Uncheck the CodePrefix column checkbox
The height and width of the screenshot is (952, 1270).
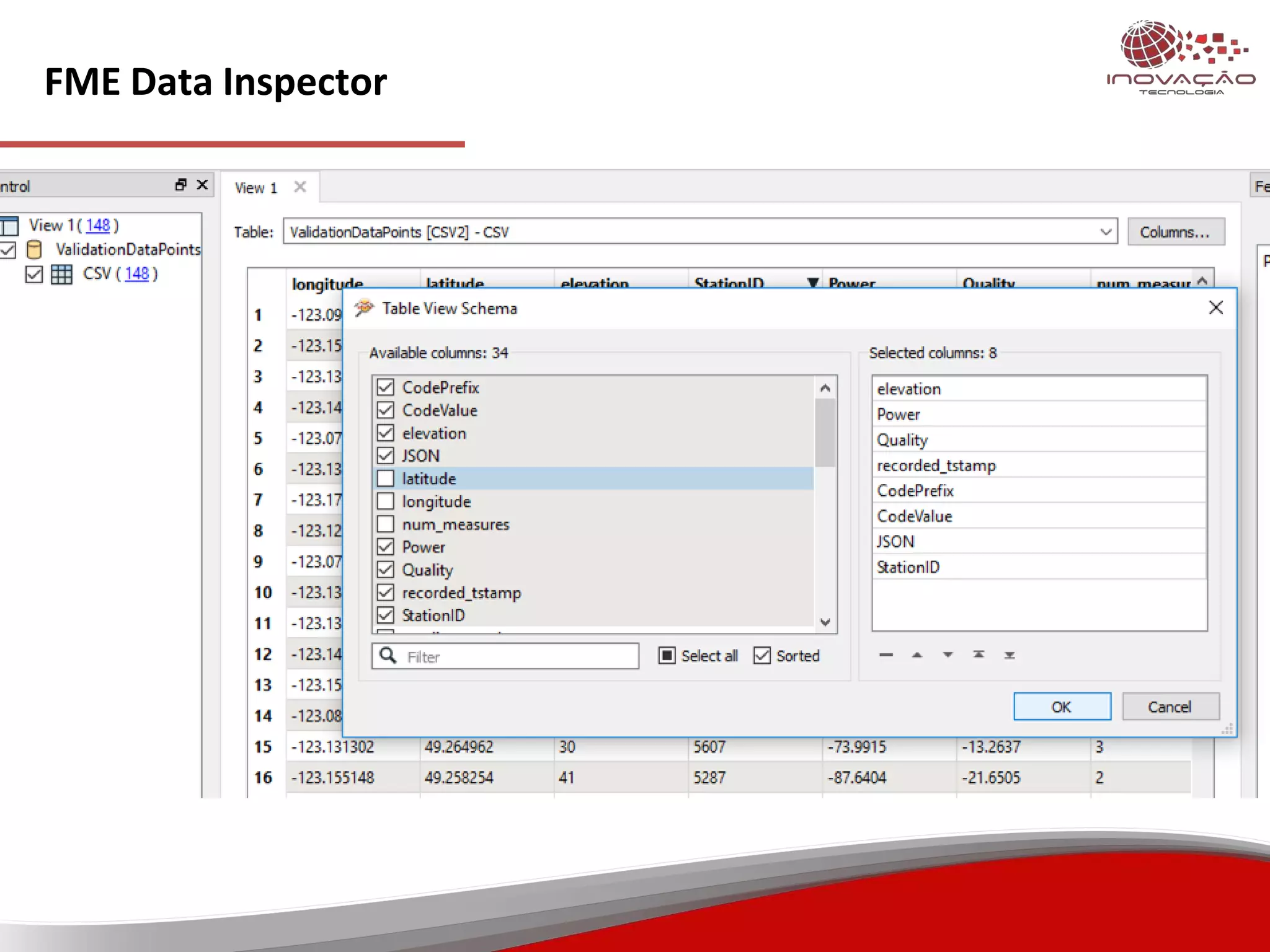point(386,387)
